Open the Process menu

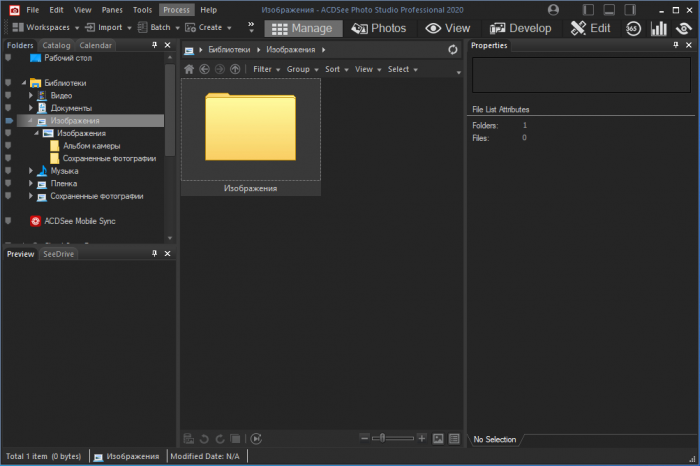pos(176,9)
